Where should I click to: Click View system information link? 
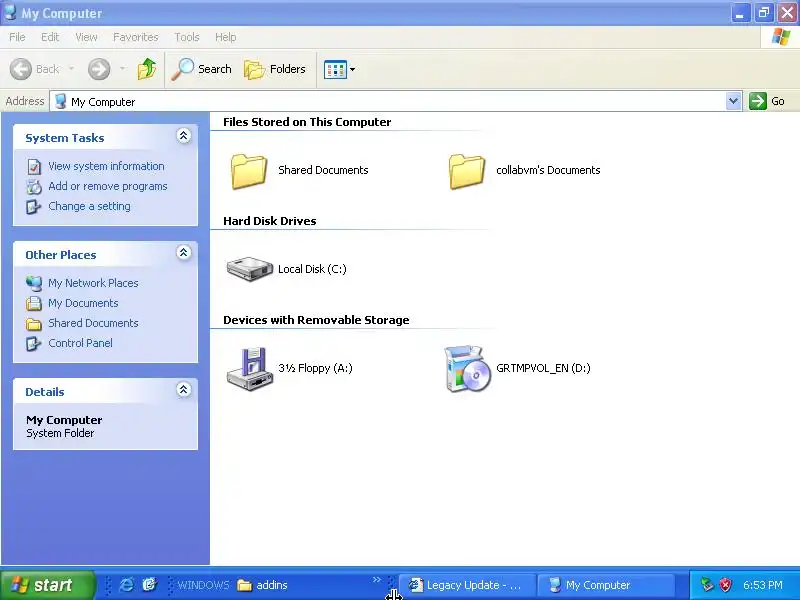(106, 166)
